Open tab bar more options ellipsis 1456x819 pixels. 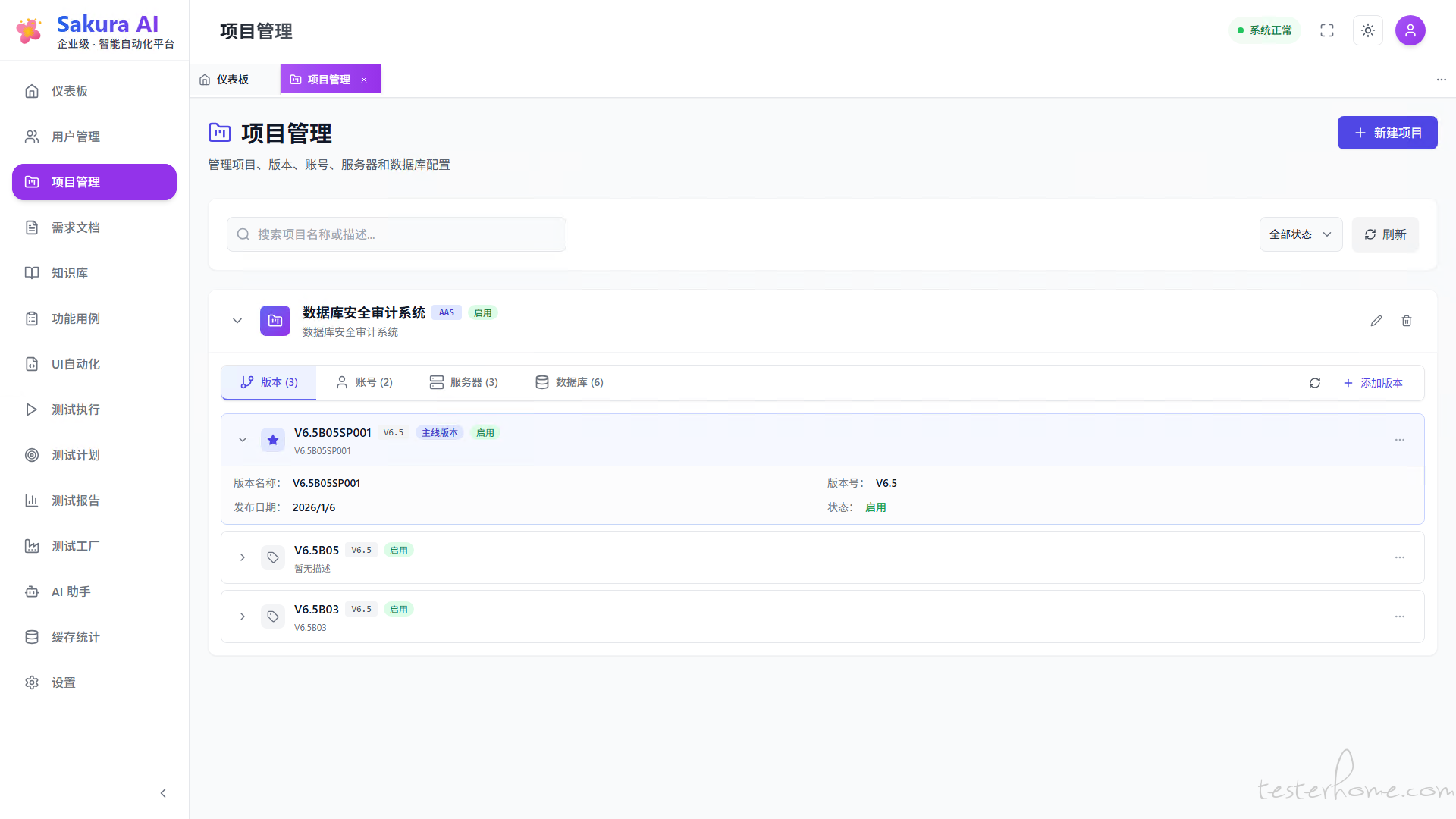tap(1442, 80)
